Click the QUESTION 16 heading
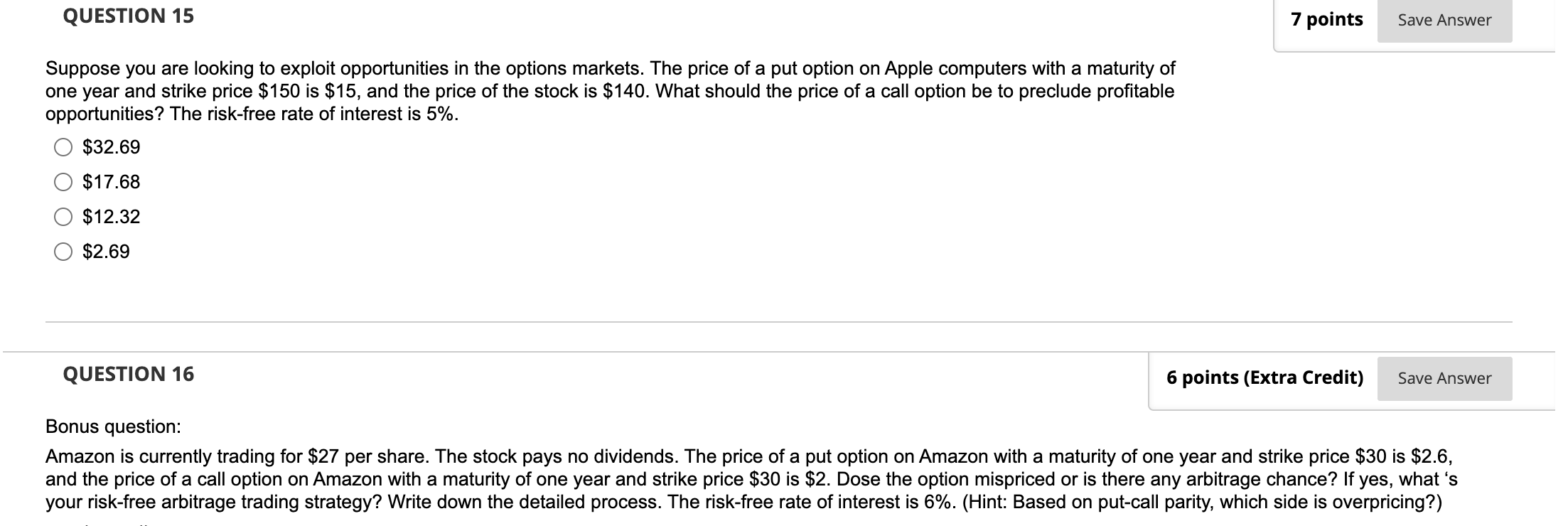 click(x=129, y=373)
